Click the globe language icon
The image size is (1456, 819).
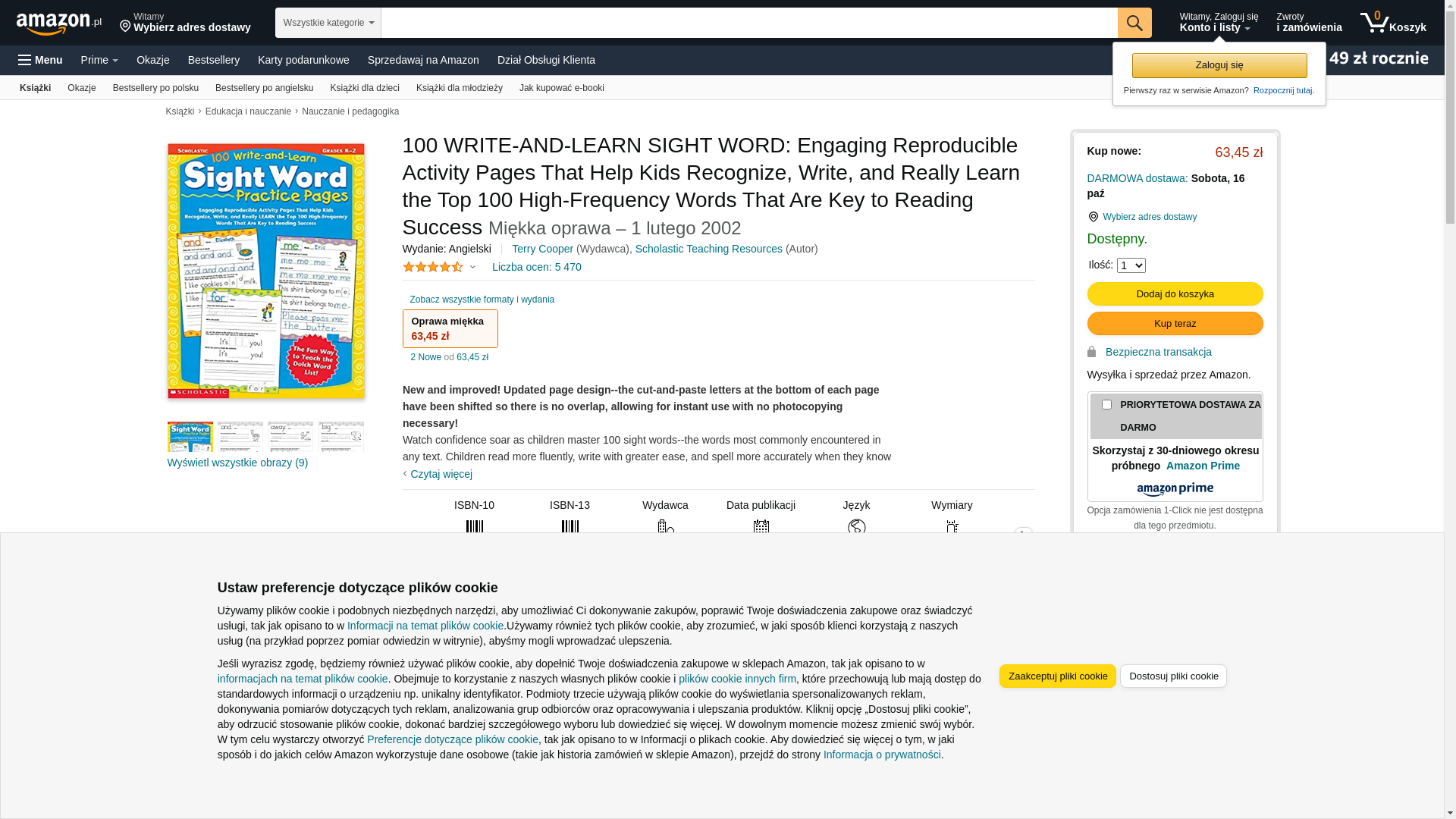pos(856,526)
